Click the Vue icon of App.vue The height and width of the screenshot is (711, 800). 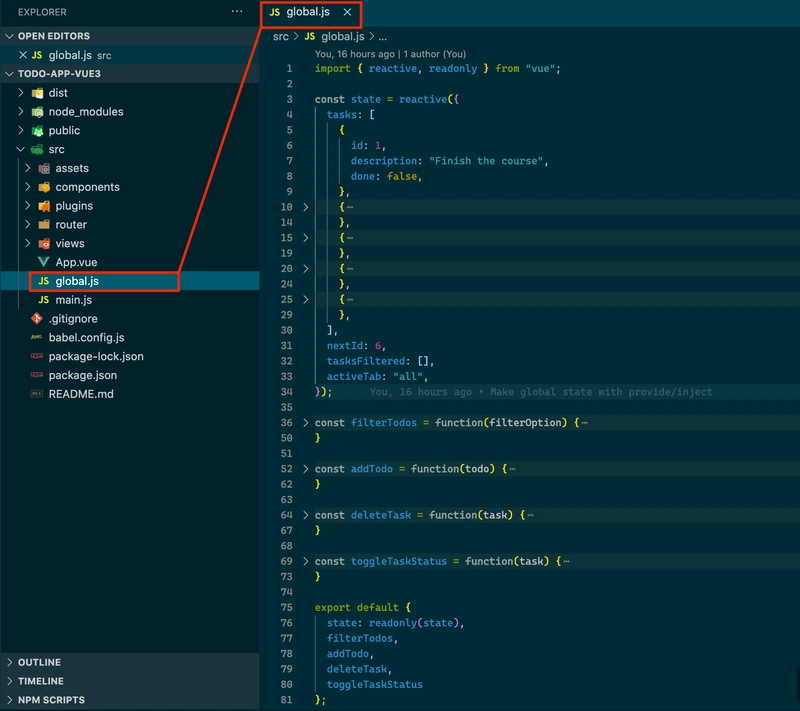click(44, 262)
